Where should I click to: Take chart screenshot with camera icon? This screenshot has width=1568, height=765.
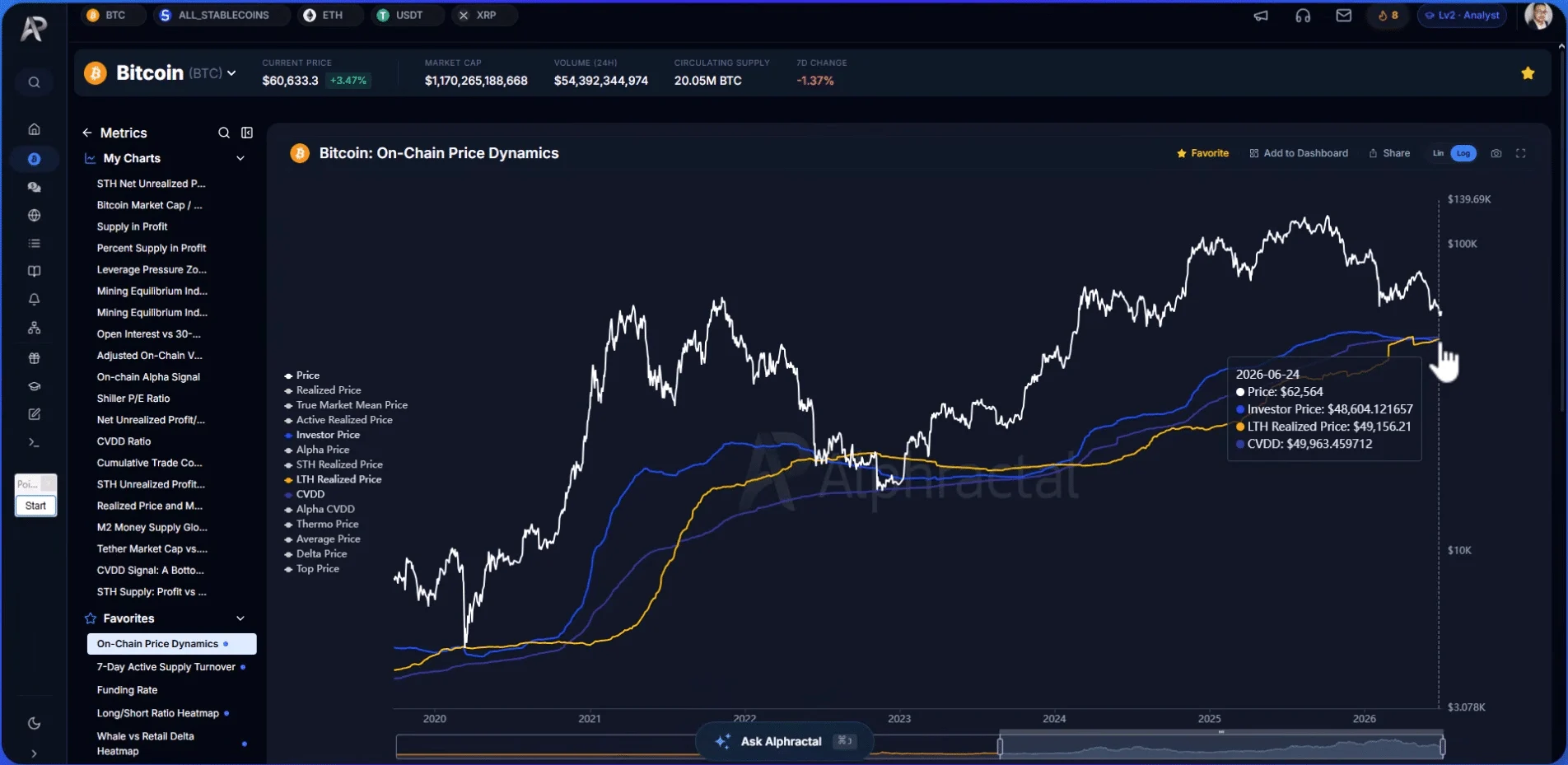(x=1496, y=153)
